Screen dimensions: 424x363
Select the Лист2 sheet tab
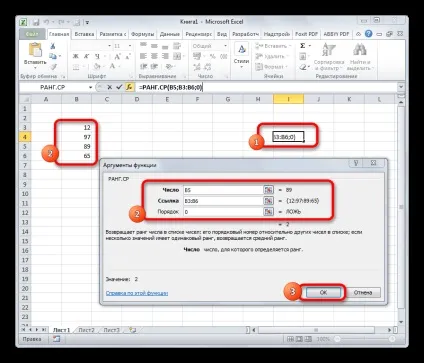pos(86,330)
